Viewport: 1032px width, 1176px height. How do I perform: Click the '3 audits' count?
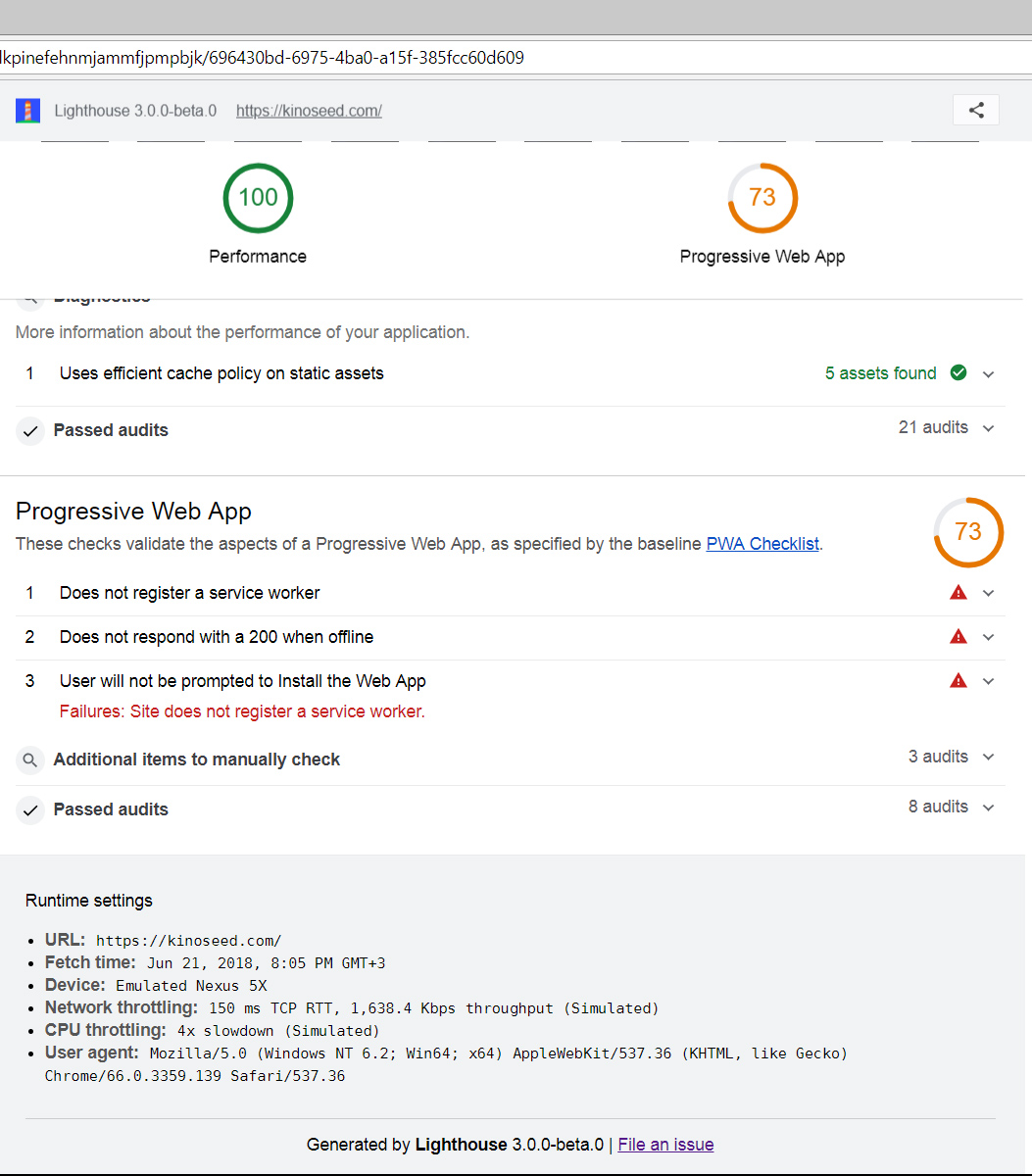[938, 757]
